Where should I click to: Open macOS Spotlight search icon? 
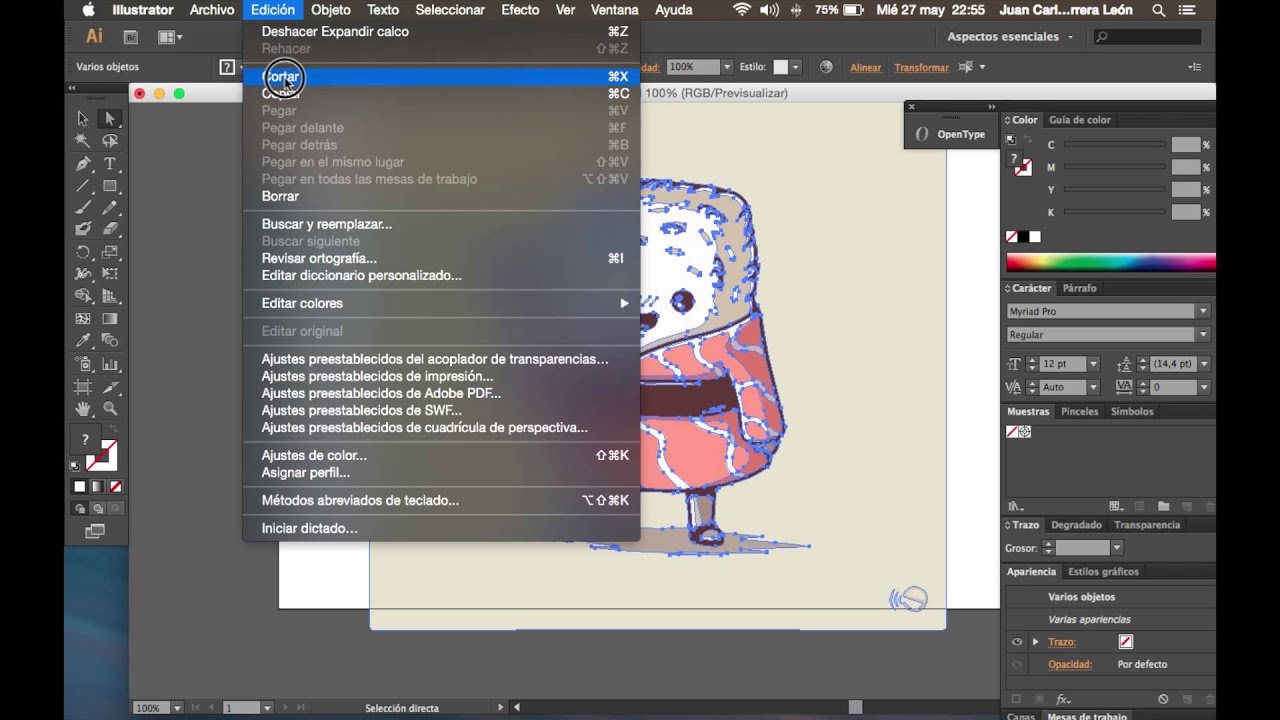coord(1159,10)
